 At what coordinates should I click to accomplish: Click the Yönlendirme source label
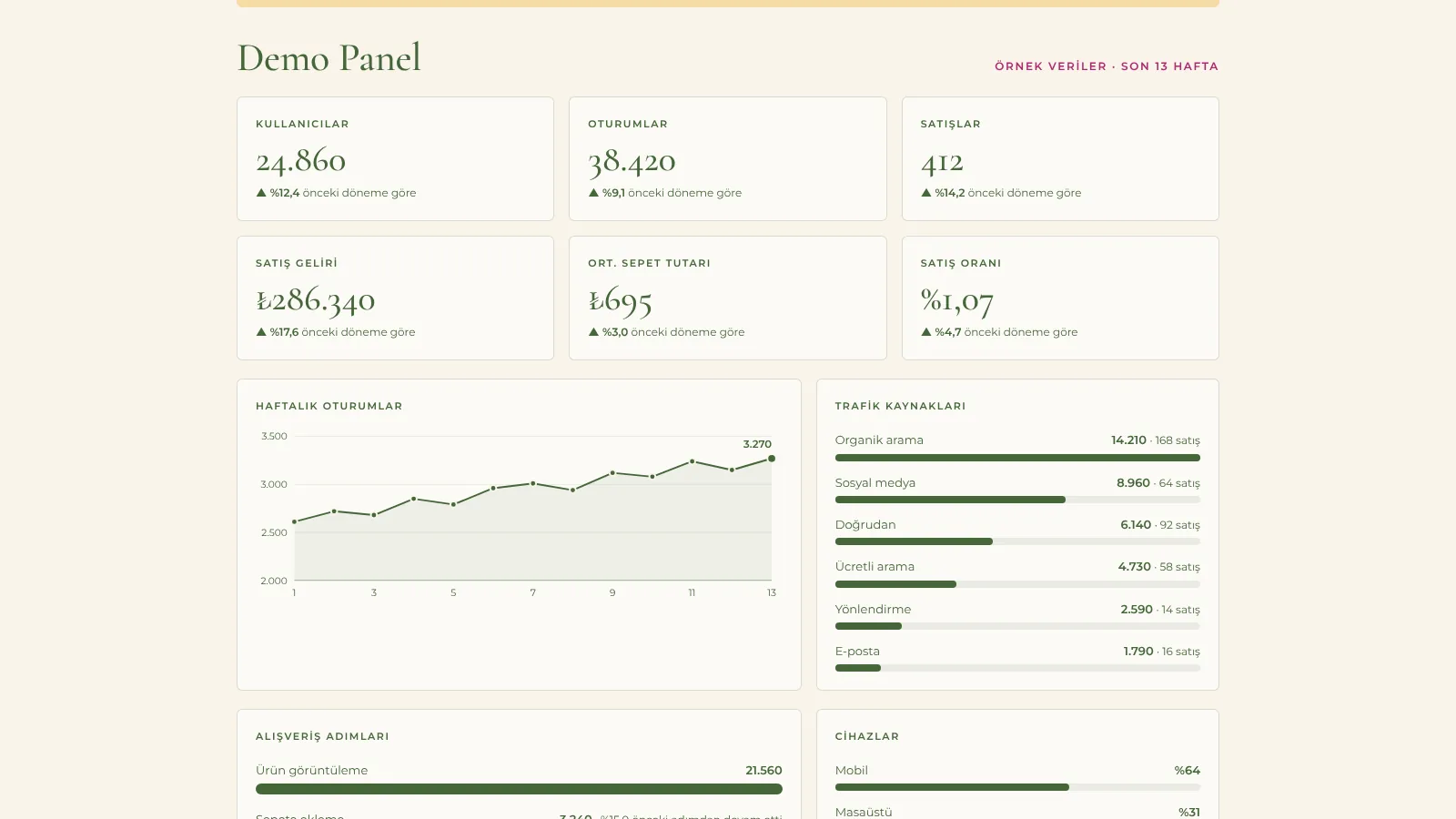point(873,610)
